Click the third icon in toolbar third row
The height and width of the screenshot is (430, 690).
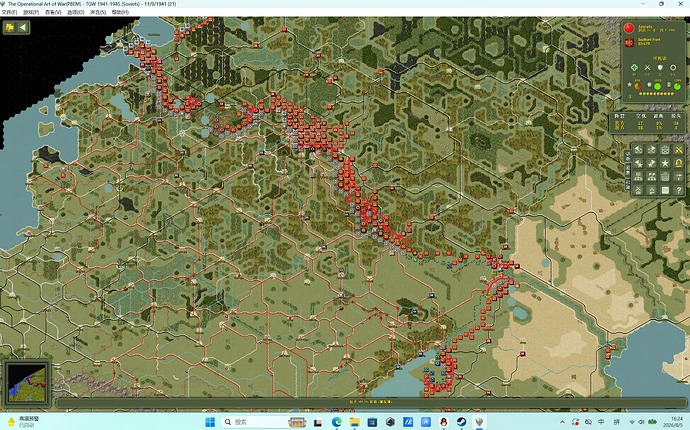(x=665, y=176)
